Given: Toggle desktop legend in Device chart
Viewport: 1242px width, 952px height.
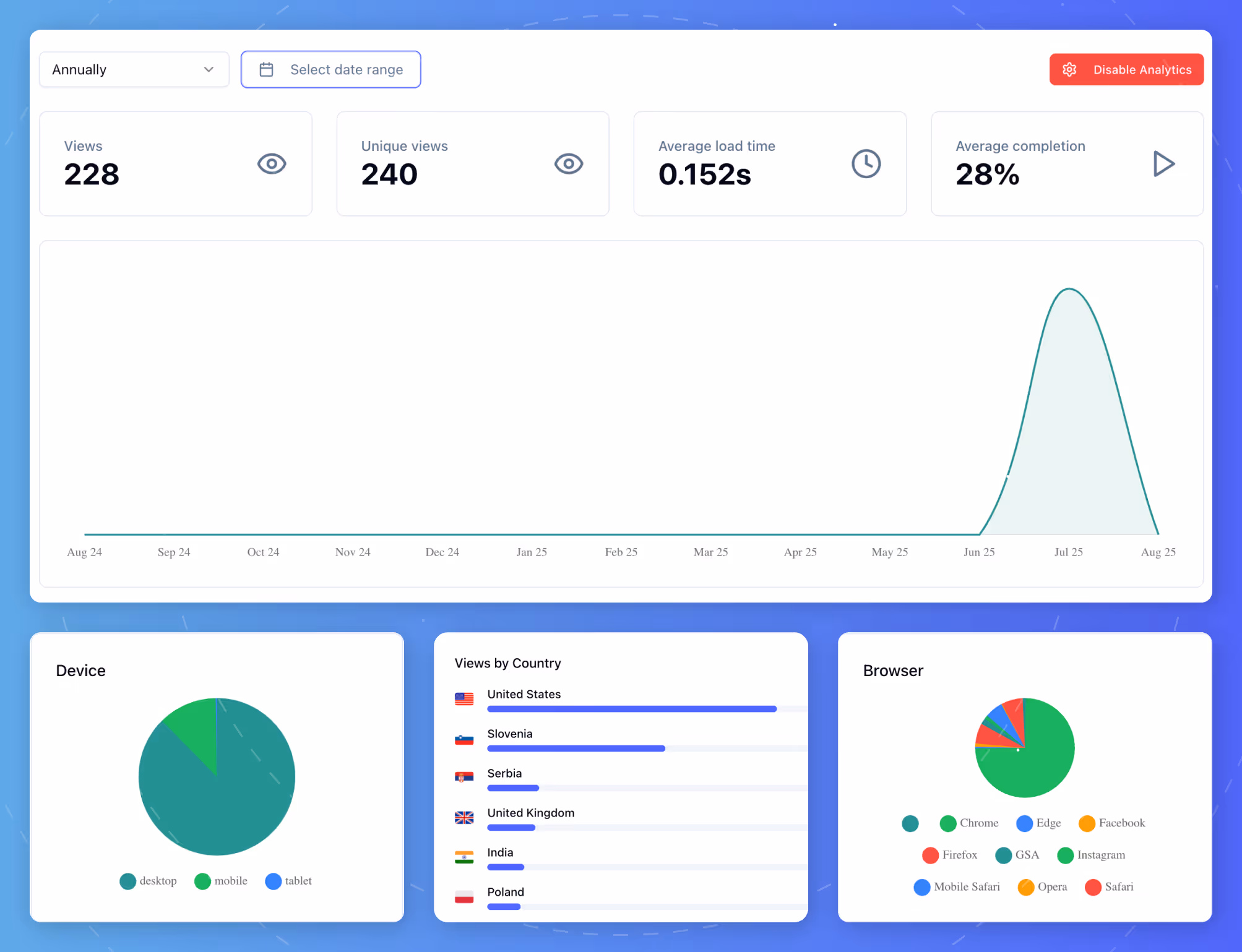Looking at the screenshot, I should [x=148, y=881].
